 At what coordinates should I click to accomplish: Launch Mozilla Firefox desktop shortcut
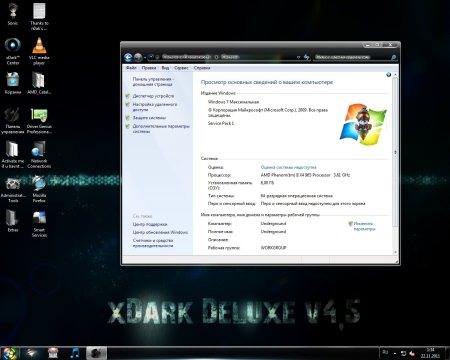point(39,189)
